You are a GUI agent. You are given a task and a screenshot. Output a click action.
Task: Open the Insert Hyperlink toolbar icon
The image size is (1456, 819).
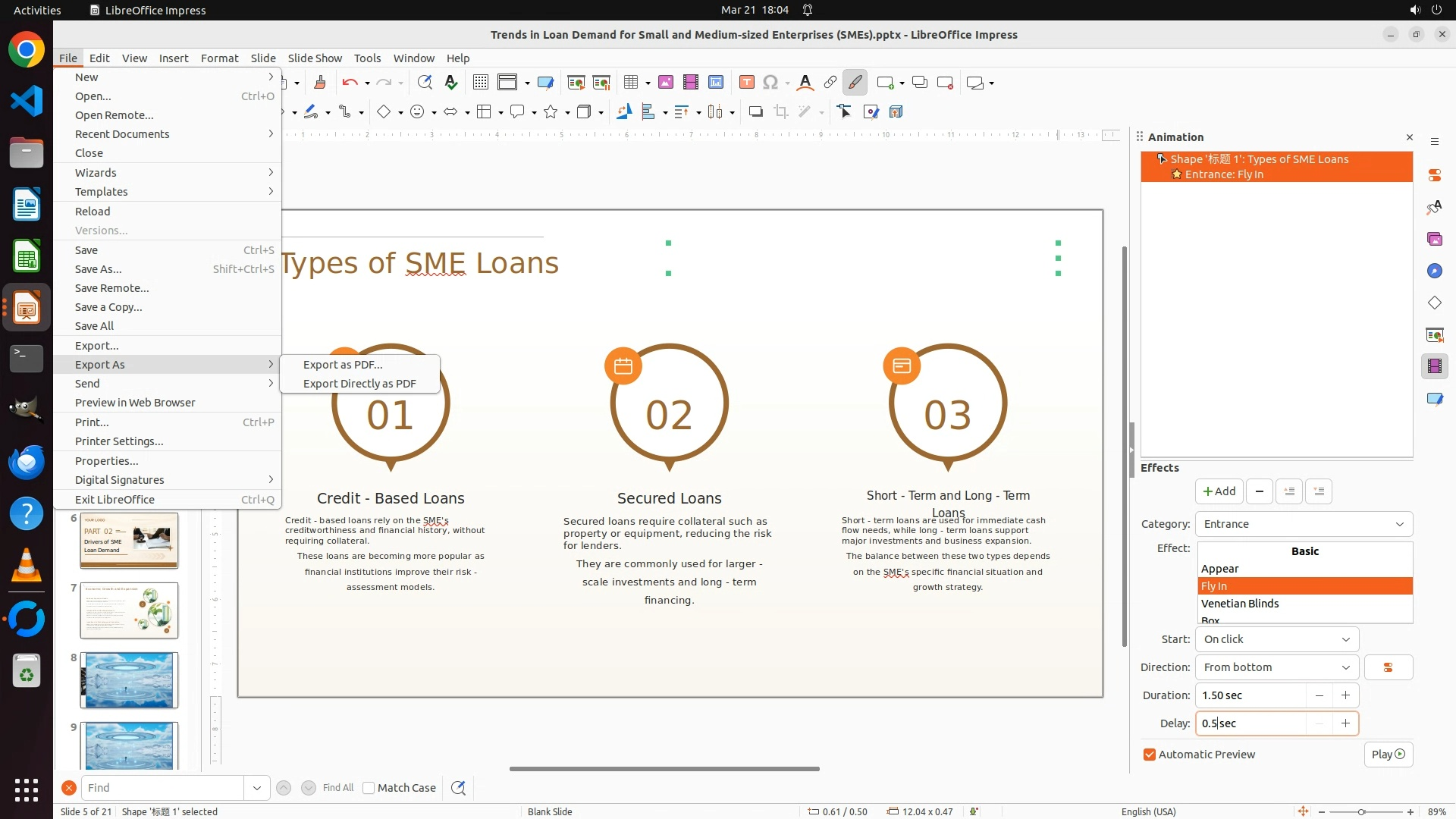click(x=830, y=83)
